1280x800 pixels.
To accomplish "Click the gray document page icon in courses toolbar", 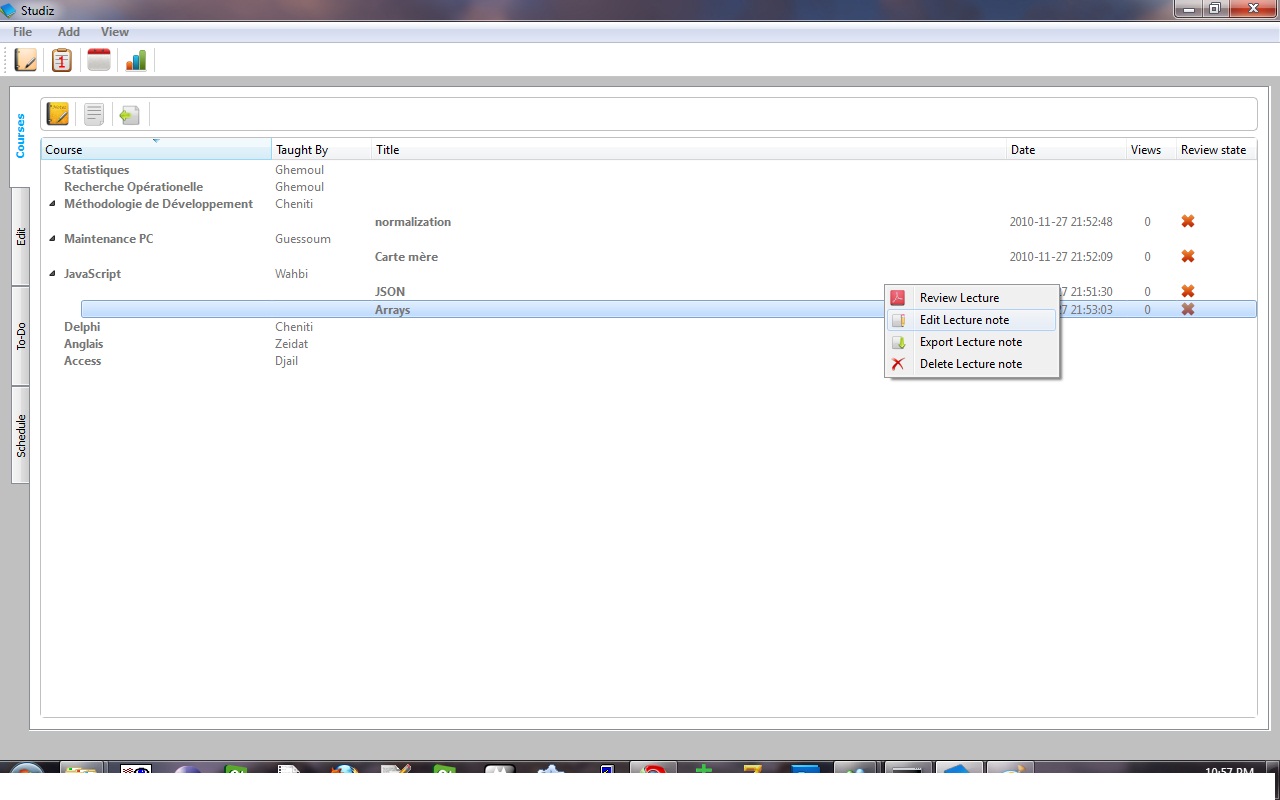I will (94, 114).
